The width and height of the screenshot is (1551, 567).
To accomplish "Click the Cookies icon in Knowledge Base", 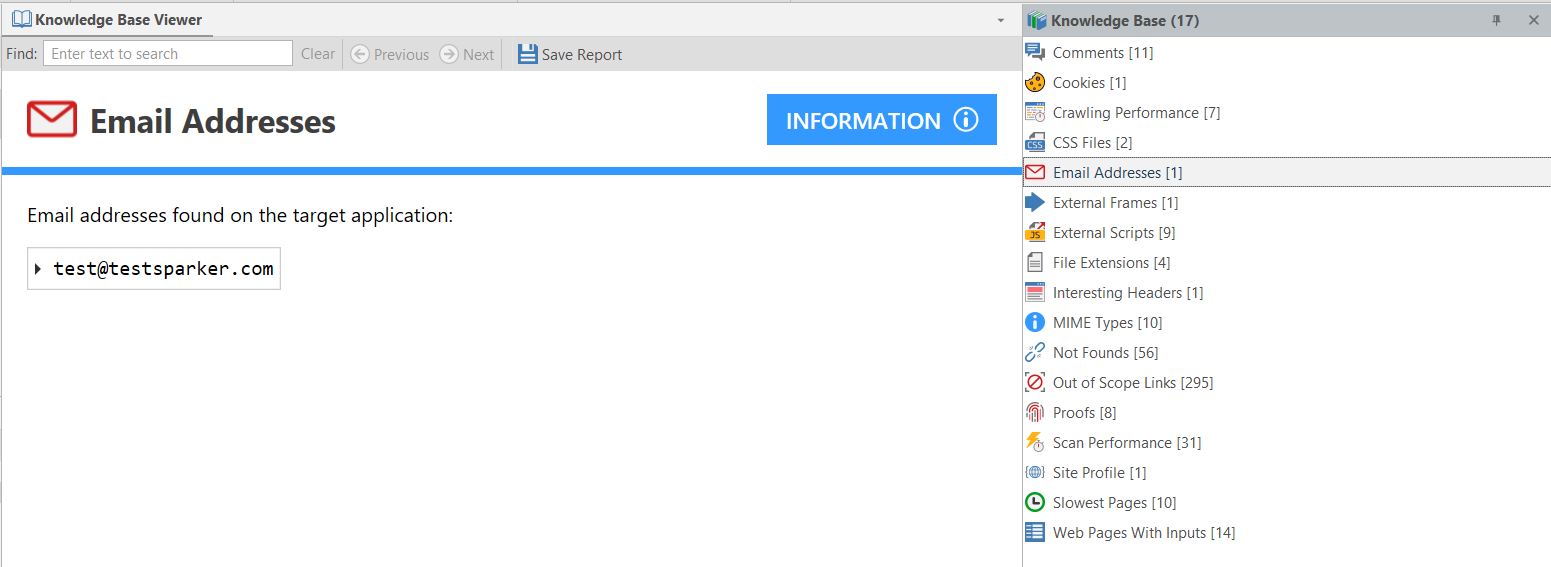I will click(1035, 83).
